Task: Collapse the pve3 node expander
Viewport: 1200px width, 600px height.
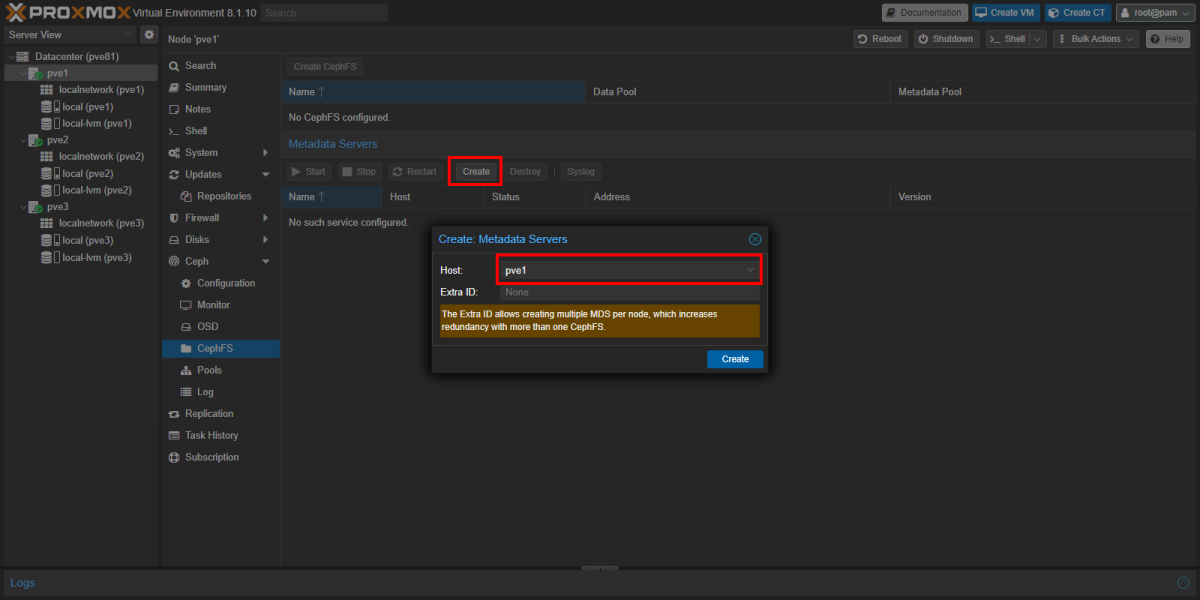Action: 22,207
